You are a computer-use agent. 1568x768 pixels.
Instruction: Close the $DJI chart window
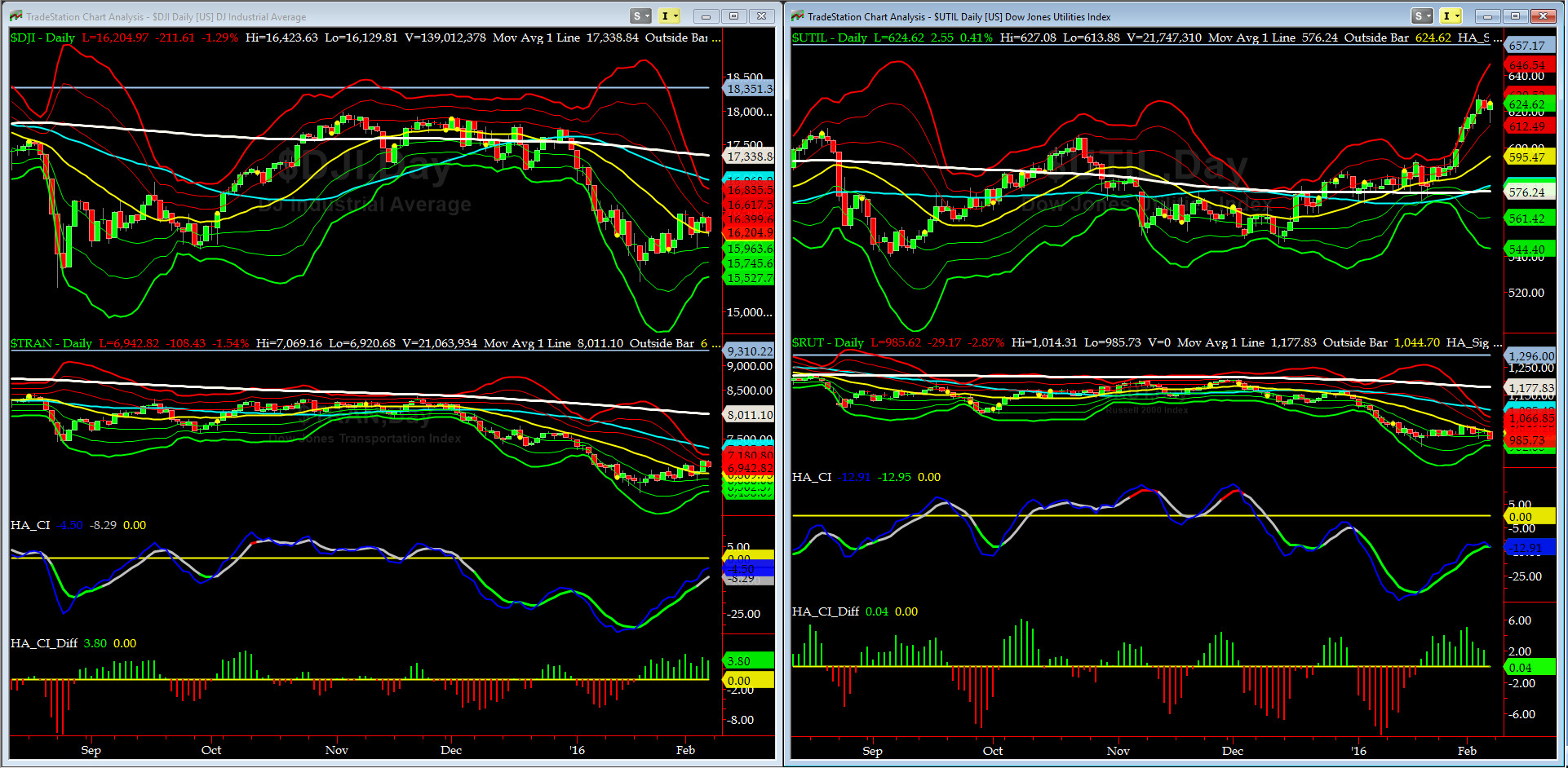point(761,16)
